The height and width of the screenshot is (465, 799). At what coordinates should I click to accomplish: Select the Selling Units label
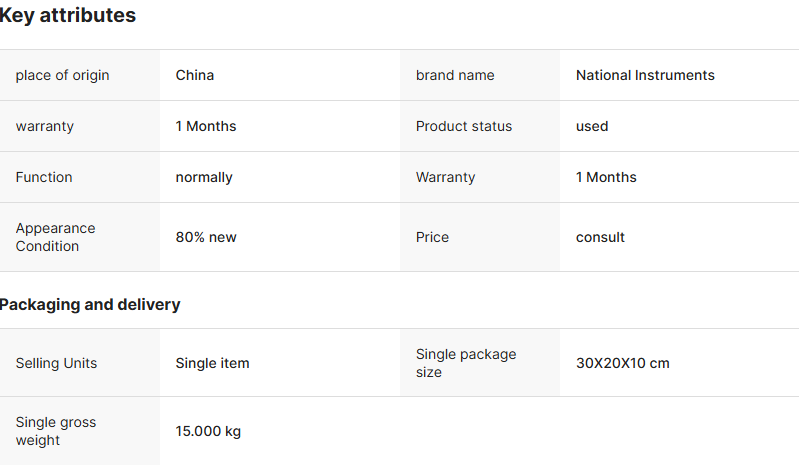click(x=56, y=363)
